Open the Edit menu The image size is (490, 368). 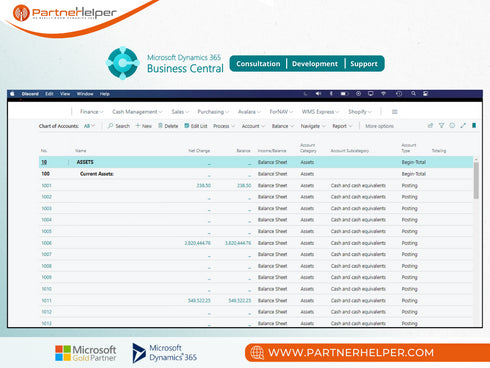click(49, 94)
